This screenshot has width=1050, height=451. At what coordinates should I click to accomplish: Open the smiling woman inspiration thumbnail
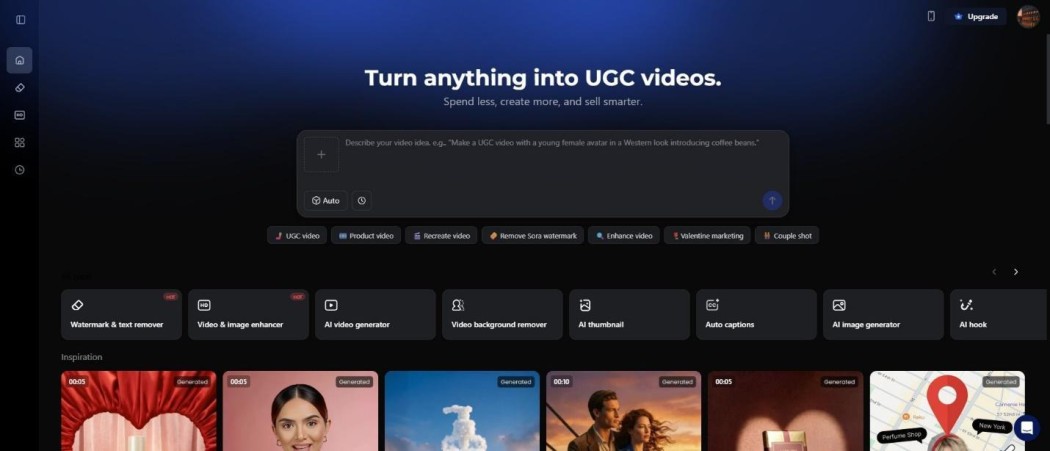tap(300, 411)
